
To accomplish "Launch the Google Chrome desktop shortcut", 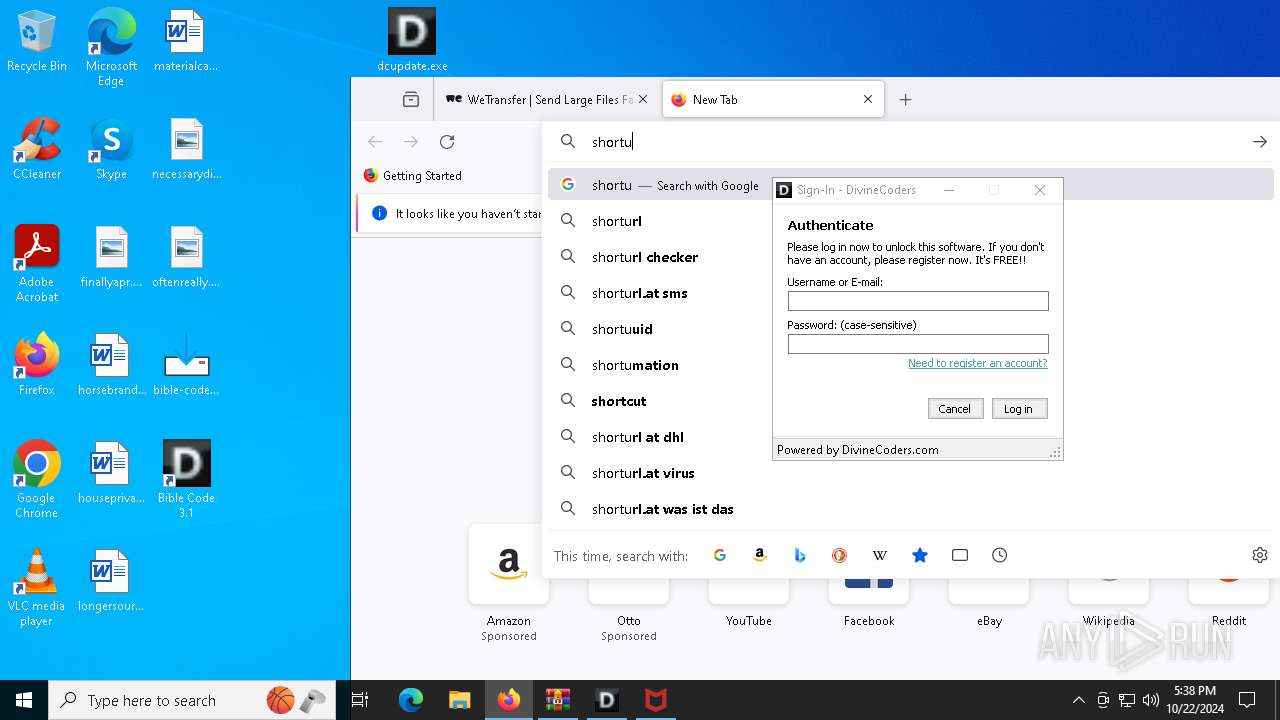I will 37,480.
